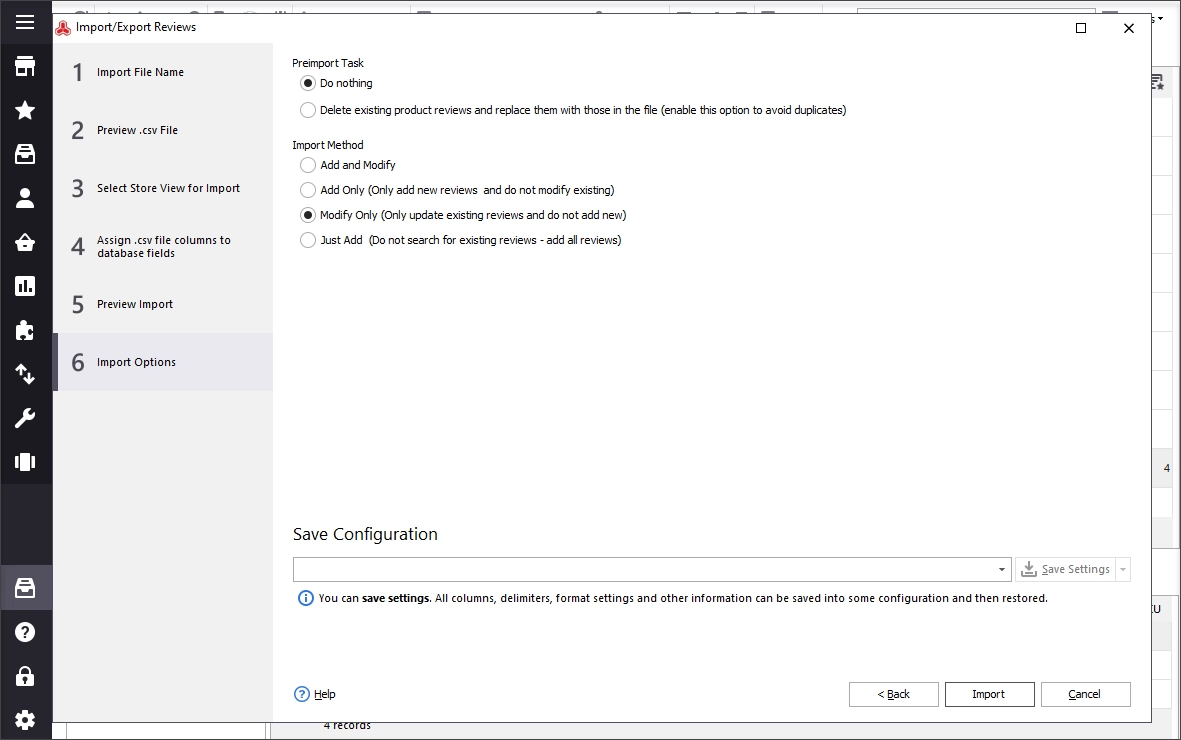This screenshot has height=740, width=1181.
Task: Click the Back button
Action: click(x=893, y=694)
